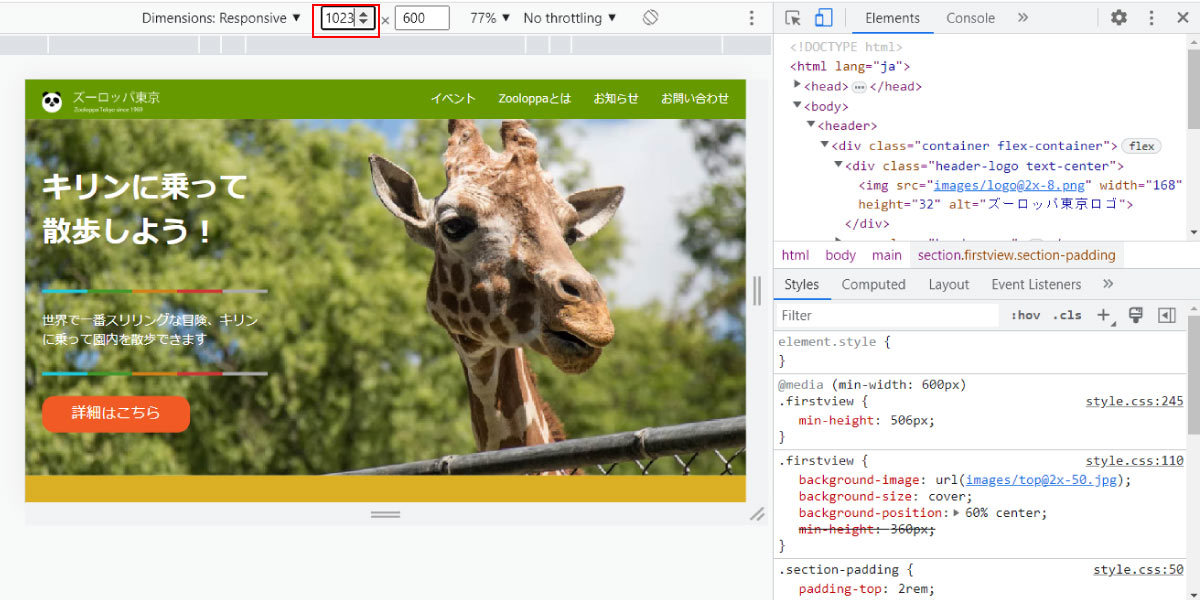This screenshot has width=1200, height=600.
Task: Open the No throttling dropdown
Action: [x=569, y=18]
